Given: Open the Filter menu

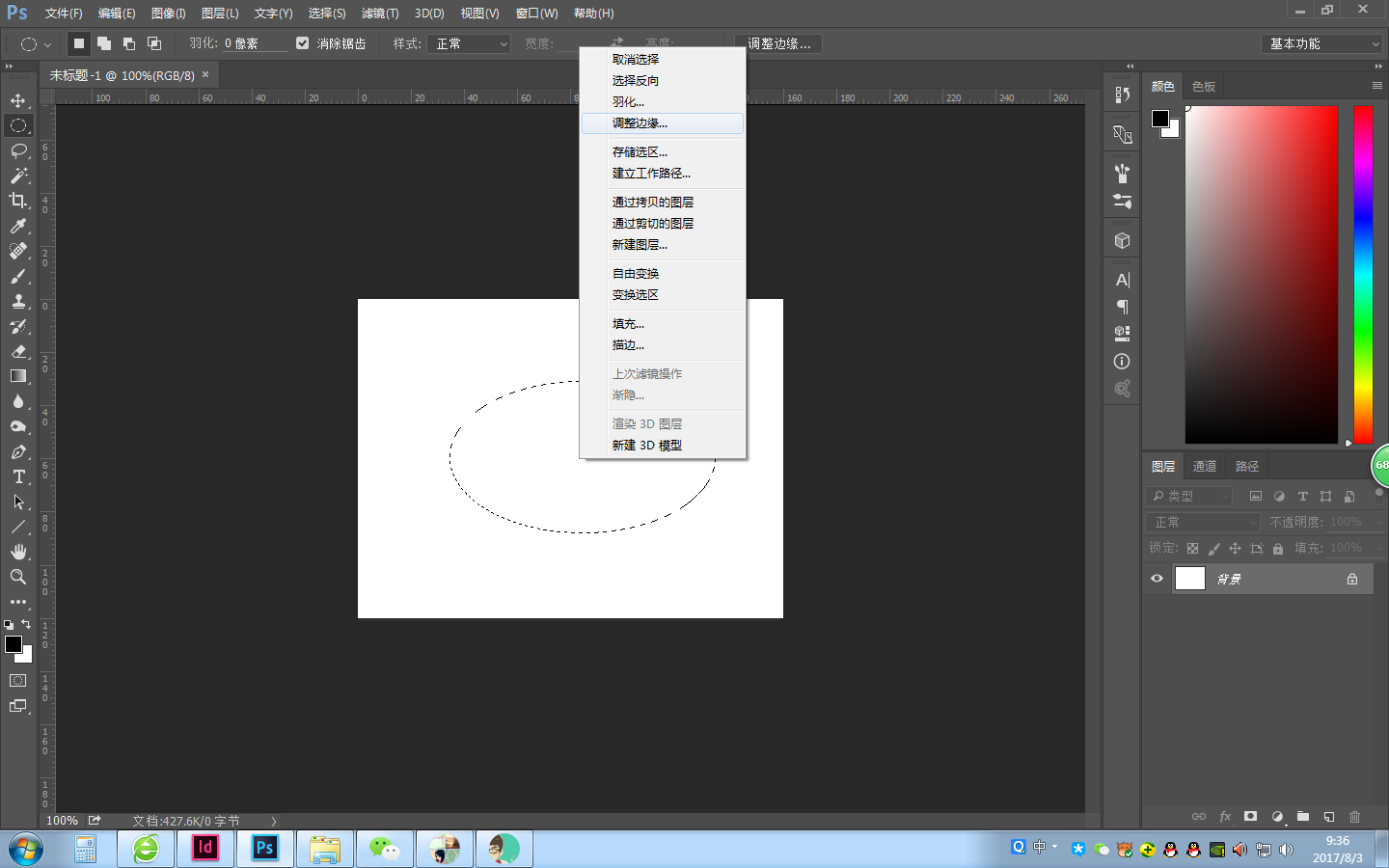Looking at the screenshot, I should click(x=380, y=14).
